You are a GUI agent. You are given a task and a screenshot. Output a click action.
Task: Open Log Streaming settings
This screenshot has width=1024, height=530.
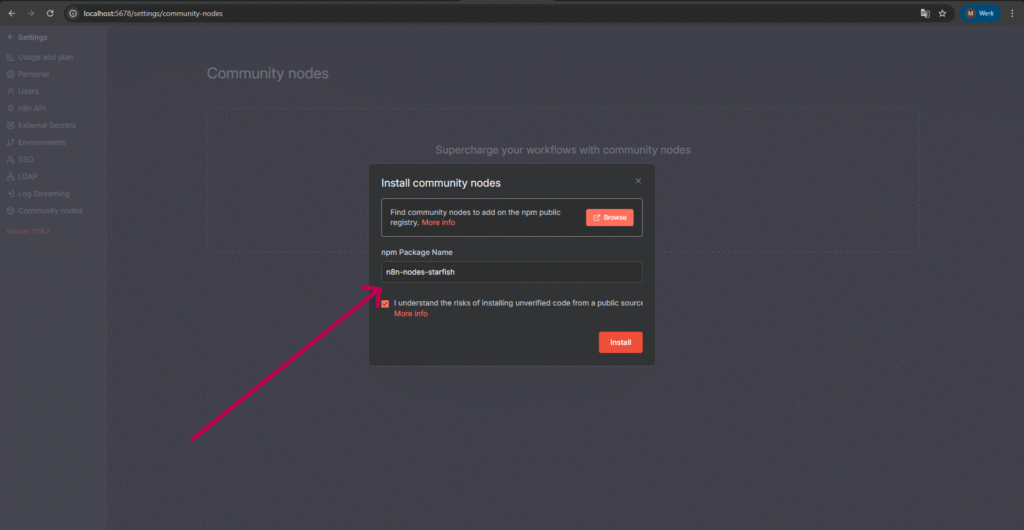click(43, 193)
